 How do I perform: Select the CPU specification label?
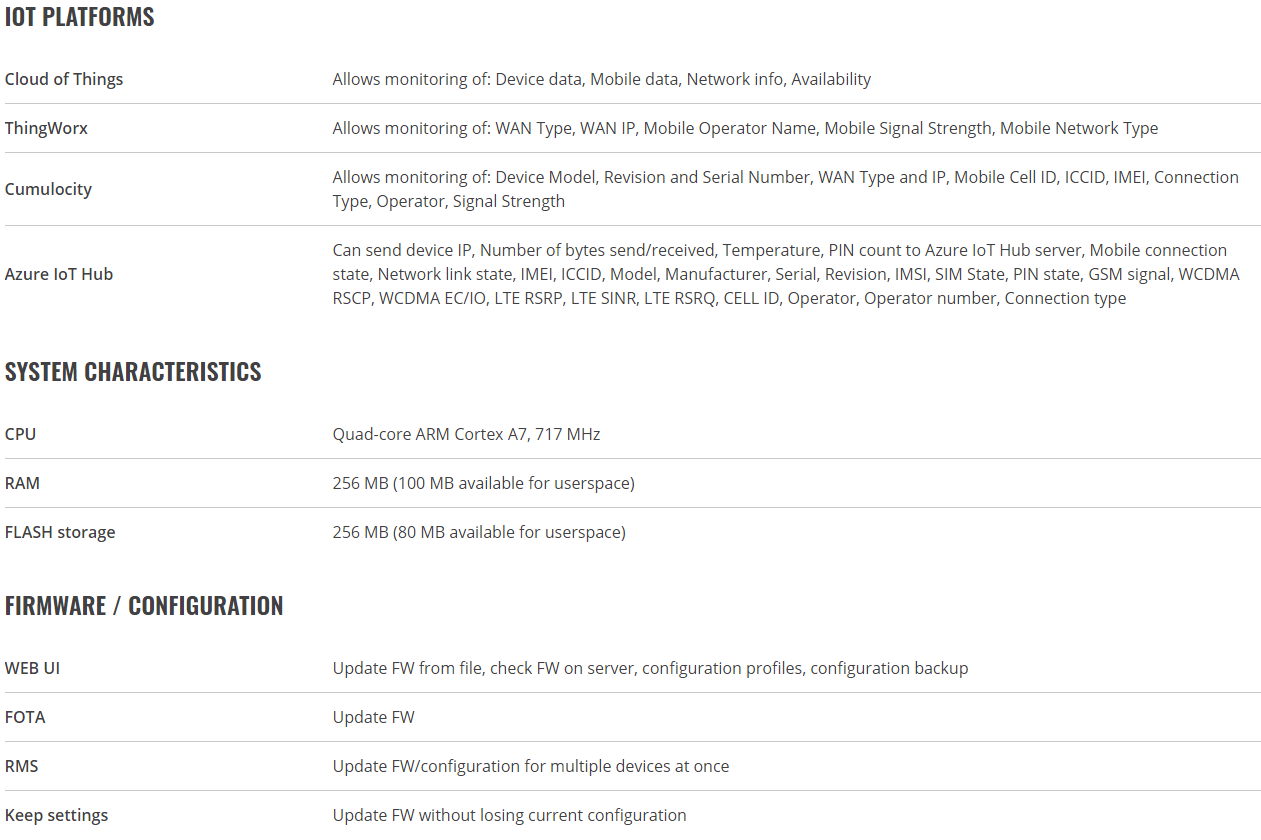[20, 434]
